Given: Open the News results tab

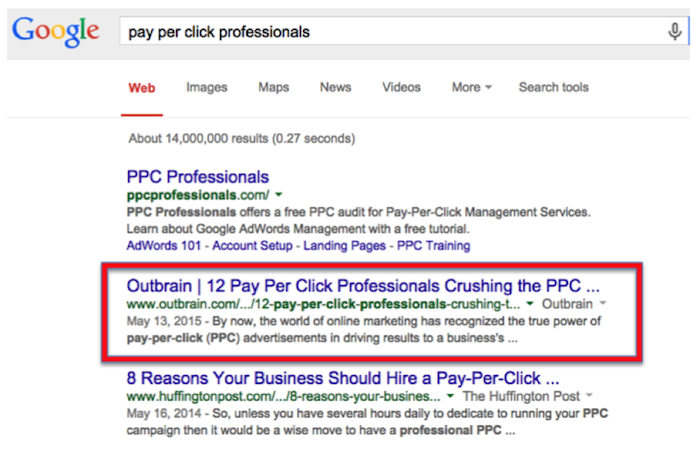Looking at the screenshot, I should click(x=335, y=87).
